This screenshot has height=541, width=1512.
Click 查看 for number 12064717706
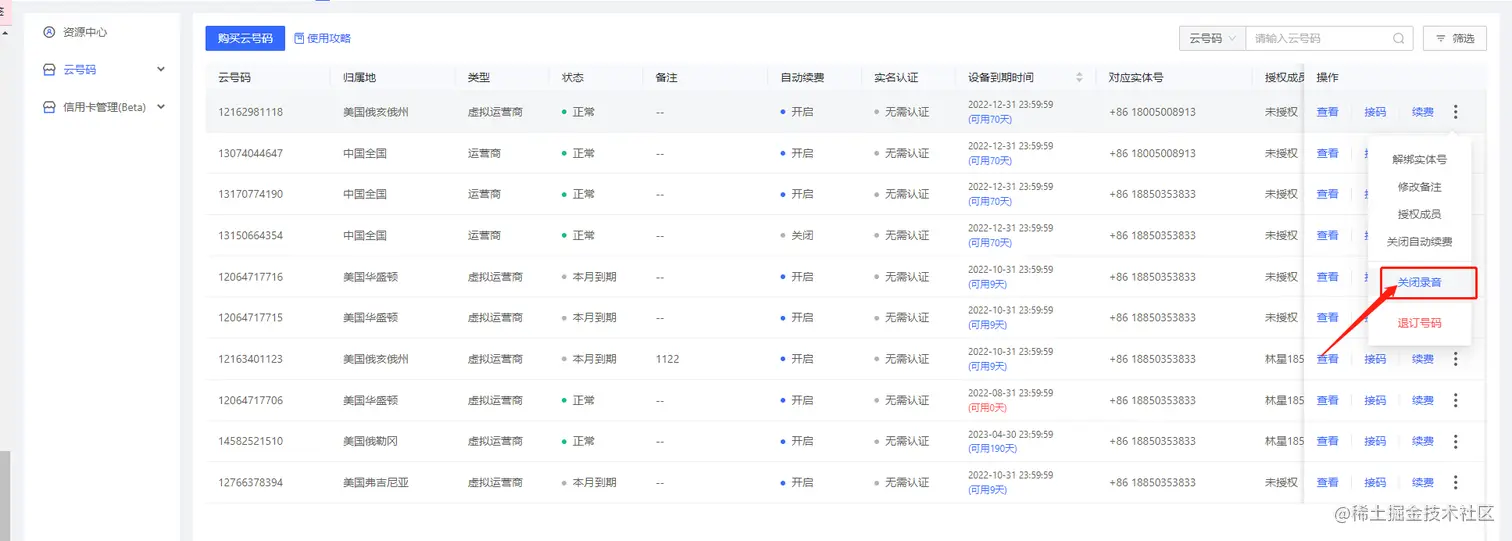[1327, 400]
